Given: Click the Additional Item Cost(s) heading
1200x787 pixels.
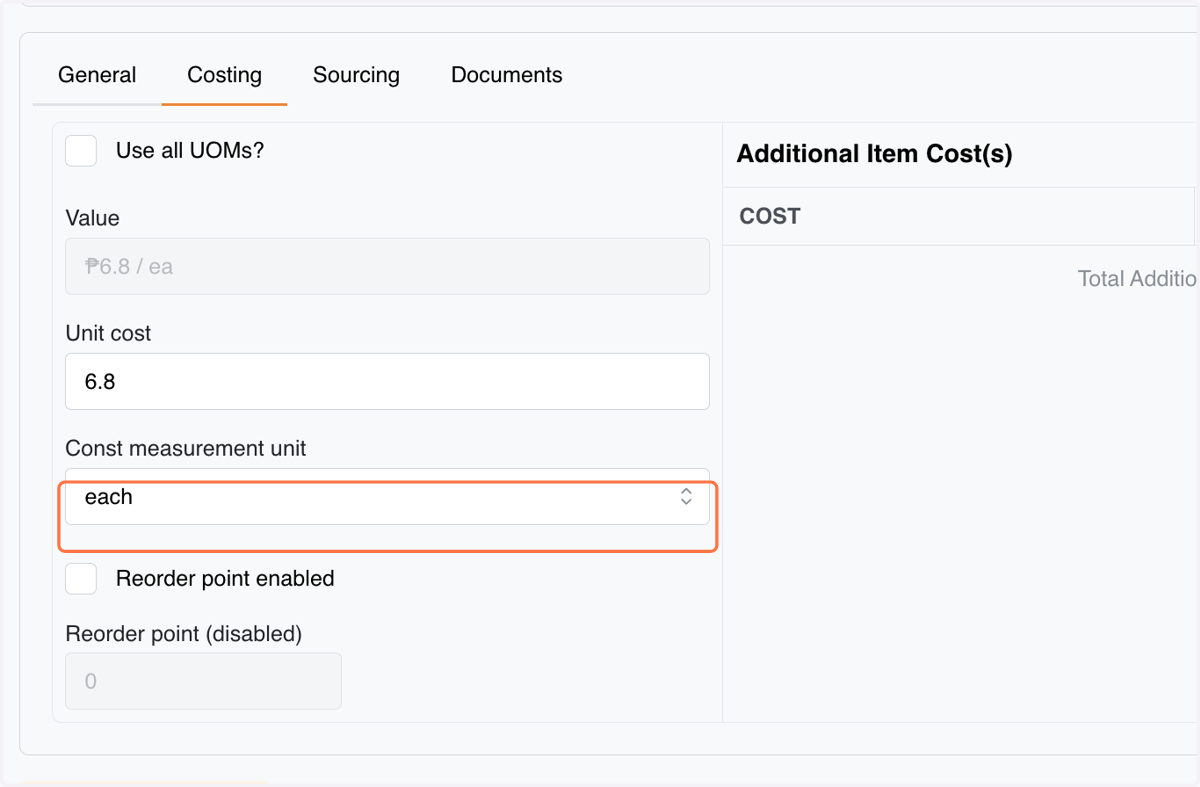Looking at the screenshot, I should (874, 154).
